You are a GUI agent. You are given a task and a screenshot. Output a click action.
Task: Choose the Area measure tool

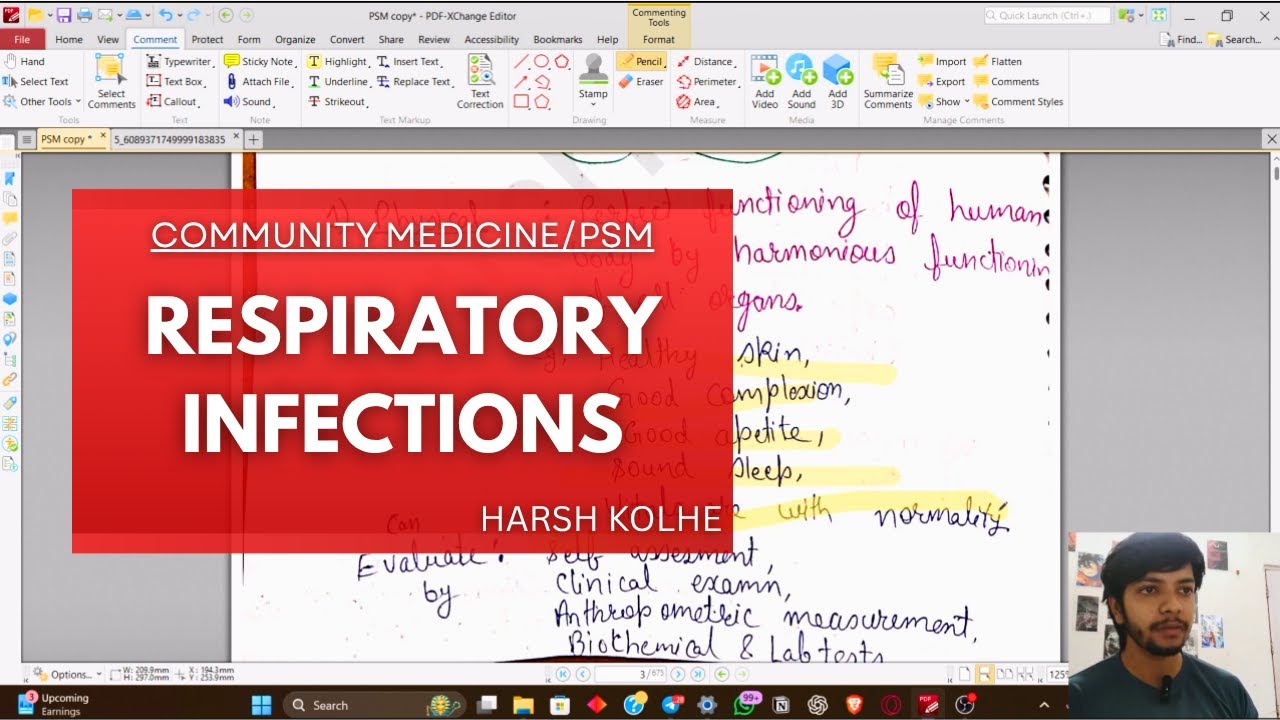[x=698, y=101]
